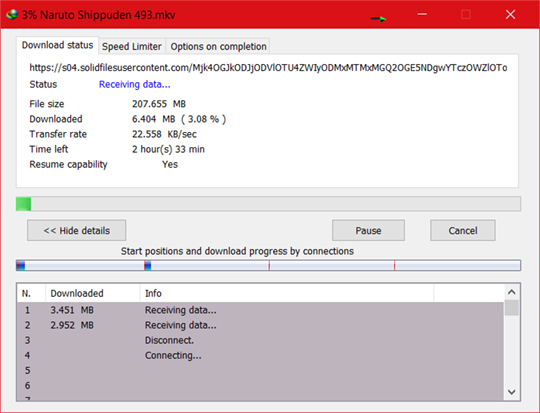Click the 207.655 MB file size value
Viewport: 540px width, 413px height.
(x=159, y=104)
